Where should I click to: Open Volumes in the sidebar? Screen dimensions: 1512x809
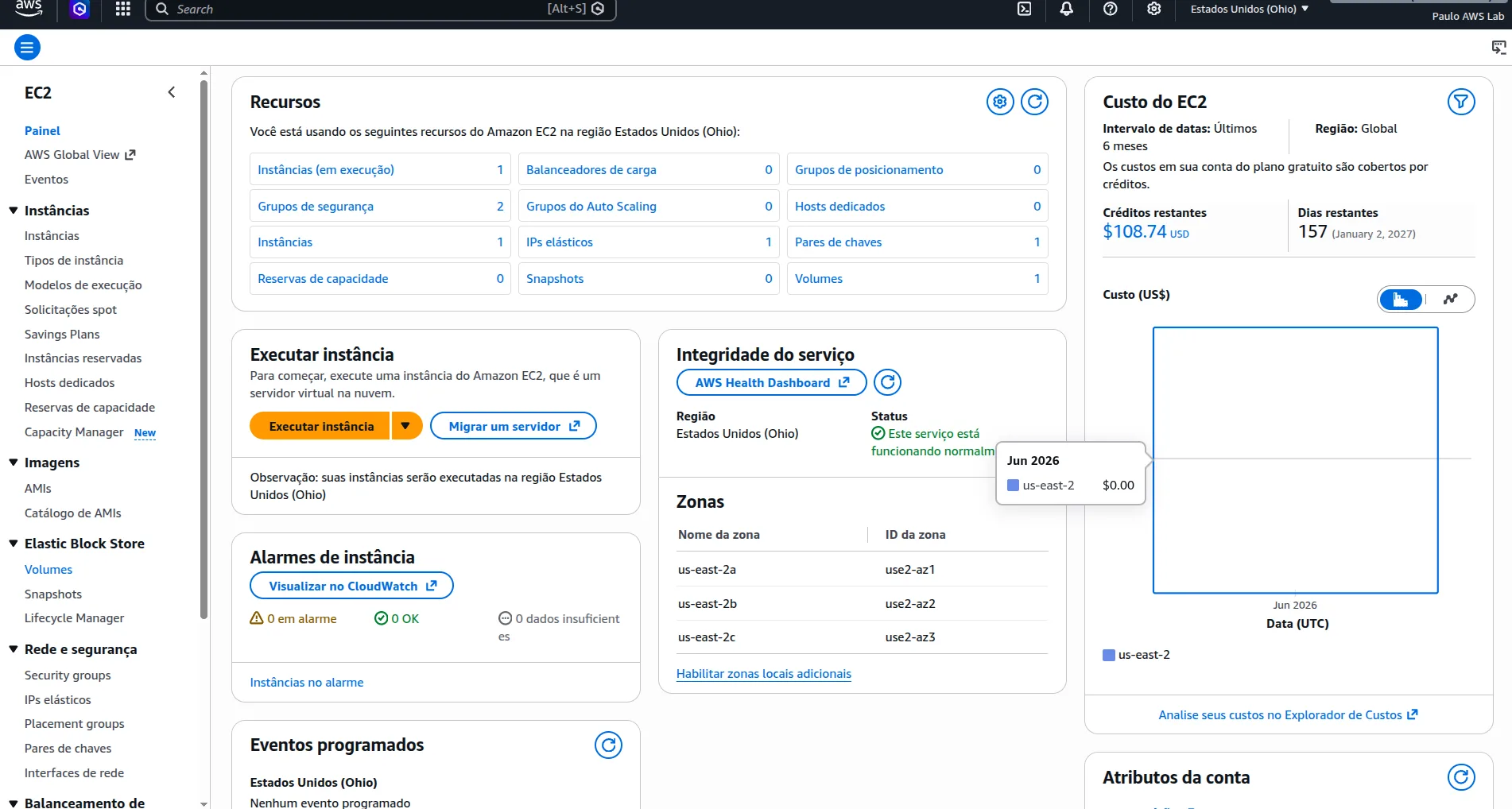coord(48,570)
